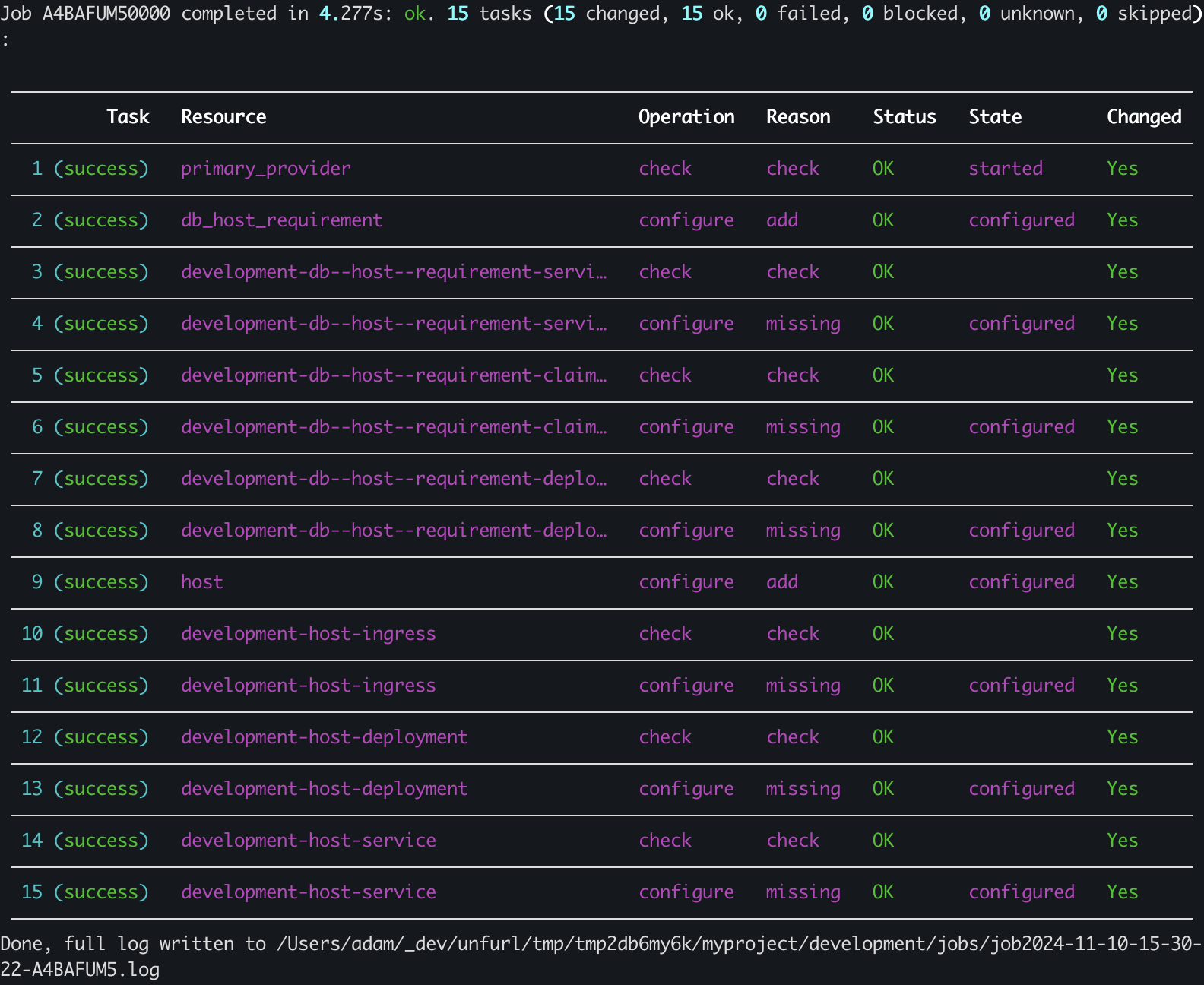Viewport: 1204px width, 985px height.
Task: Click the State column header
Action: click(995, 117)
